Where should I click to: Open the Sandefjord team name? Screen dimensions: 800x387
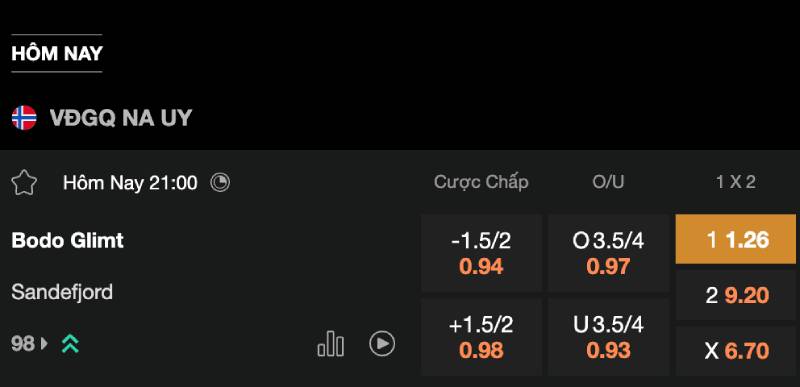coord(62,292)
